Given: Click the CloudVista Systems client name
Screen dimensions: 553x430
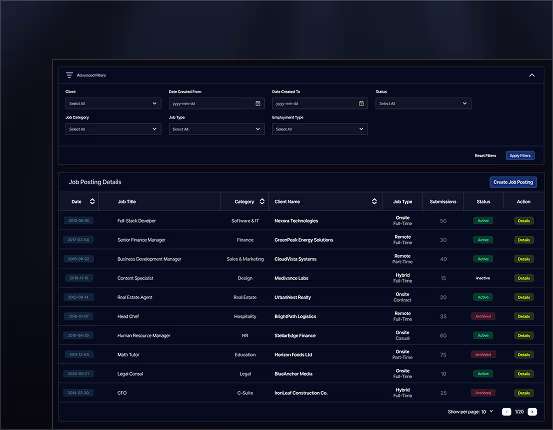Looking at the screenshot, I should (296, 259).
